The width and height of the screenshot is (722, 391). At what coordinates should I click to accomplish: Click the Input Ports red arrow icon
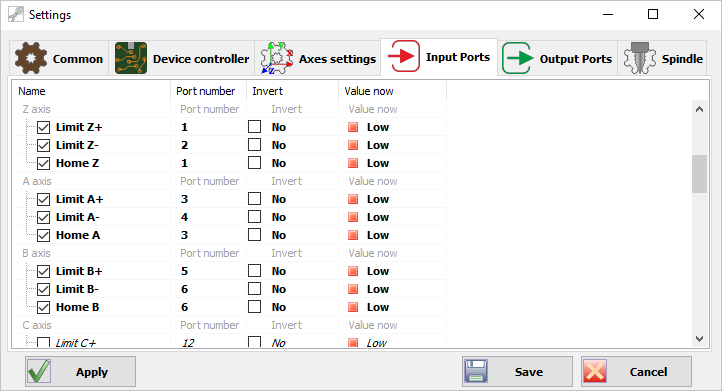click(404, 56)
